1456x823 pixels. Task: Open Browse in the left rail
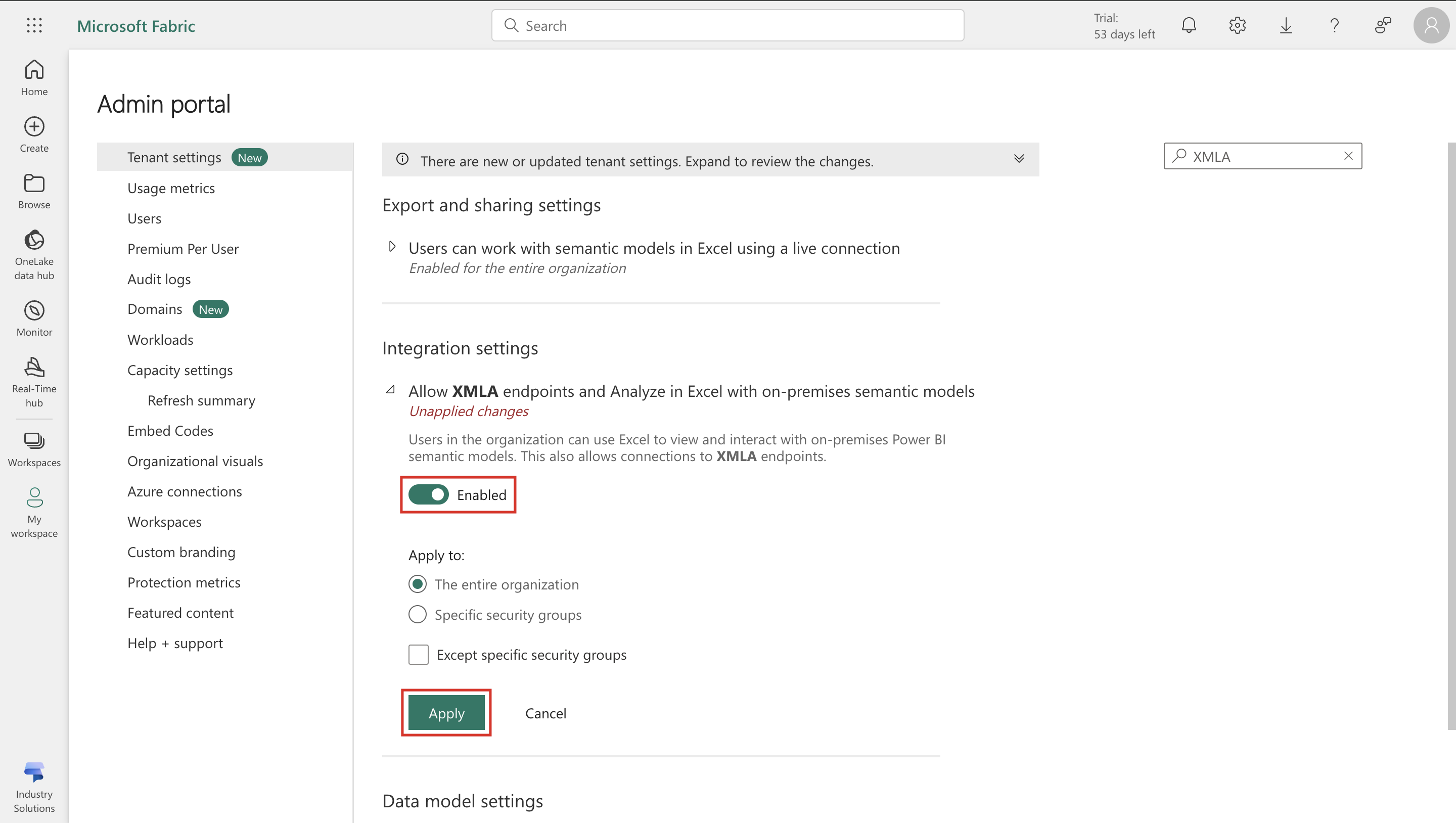pos(34,191)
